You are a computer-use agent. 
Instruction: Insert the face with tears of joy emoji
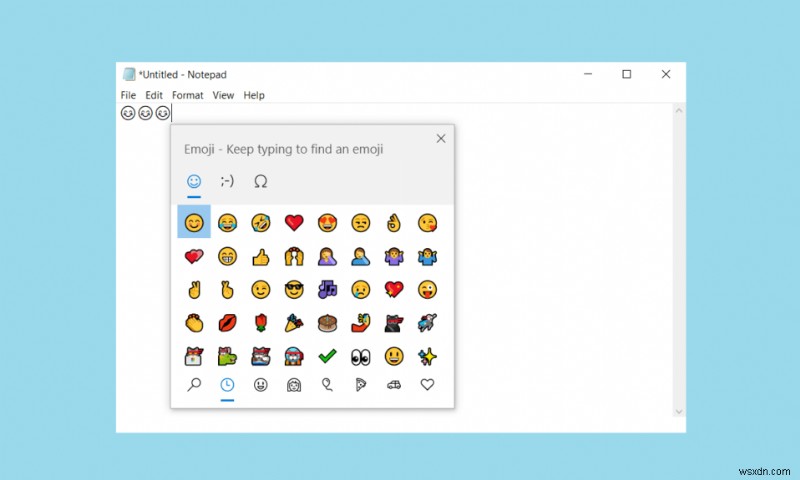[227, 222]
